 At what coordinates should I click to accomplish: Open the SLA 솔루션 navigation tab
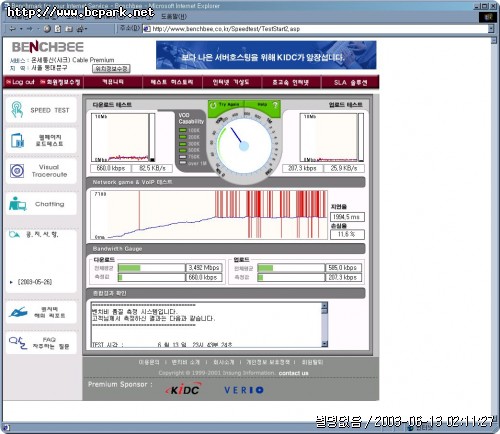tap(350, 82)
